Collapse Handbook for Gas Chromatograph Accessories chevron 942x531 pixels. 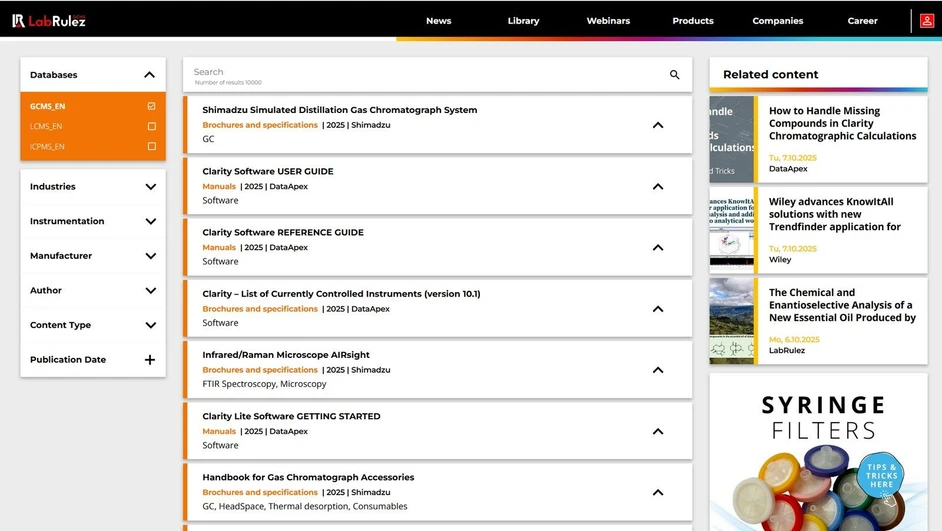point(657,492)
